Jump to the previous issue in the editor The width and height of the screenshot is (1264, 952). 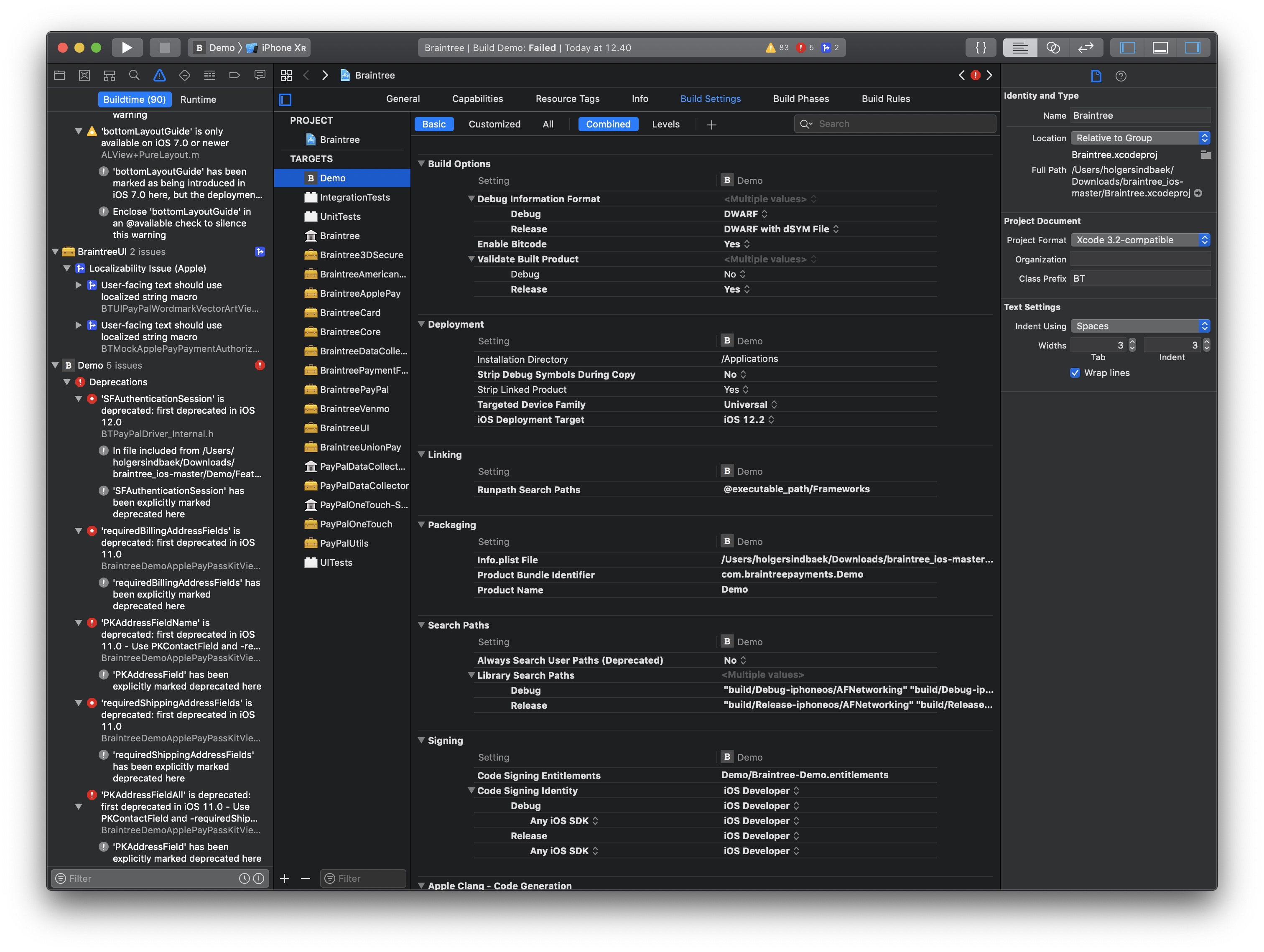pyautogui.click(x=962, y=75)
